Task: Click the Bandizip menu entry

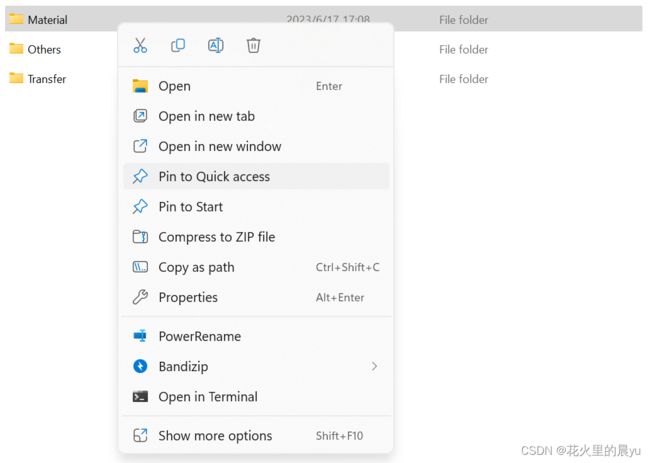Action: [256, 366]
